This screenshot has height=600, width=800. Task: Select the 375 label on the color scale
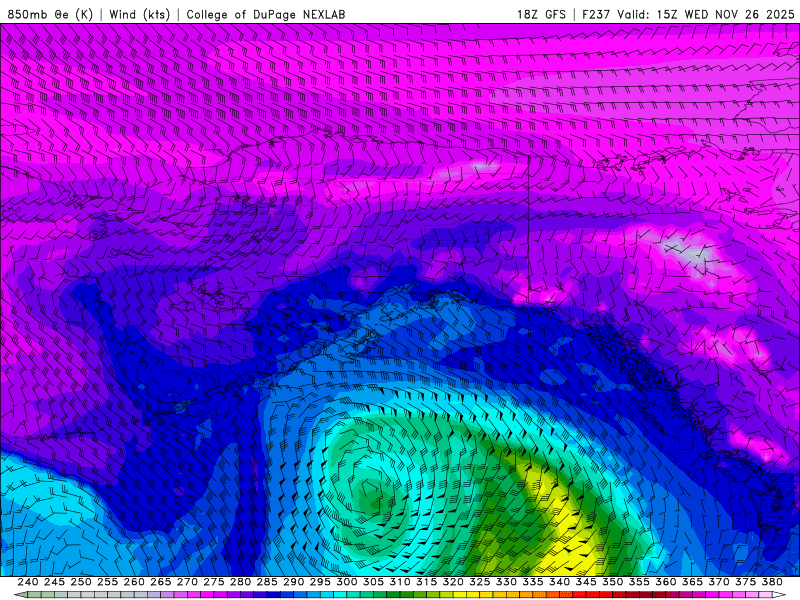coord(745,582)
